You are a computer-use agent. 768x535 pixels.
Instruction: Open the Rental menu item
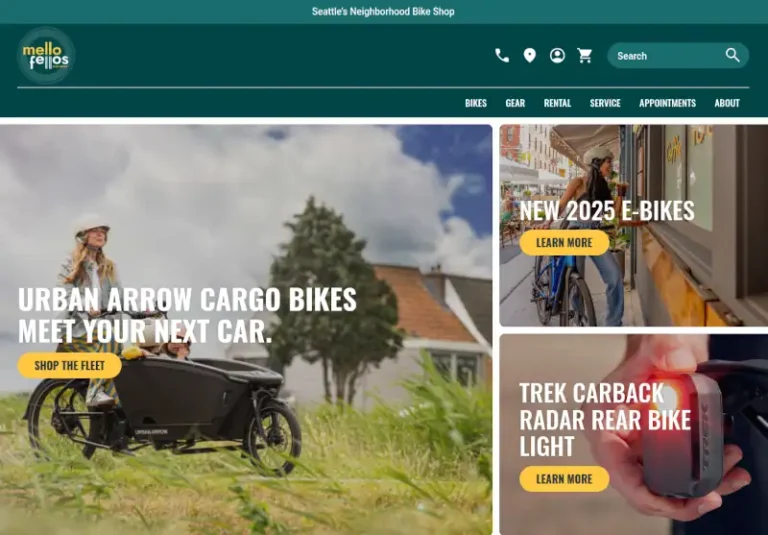point(557,103)
